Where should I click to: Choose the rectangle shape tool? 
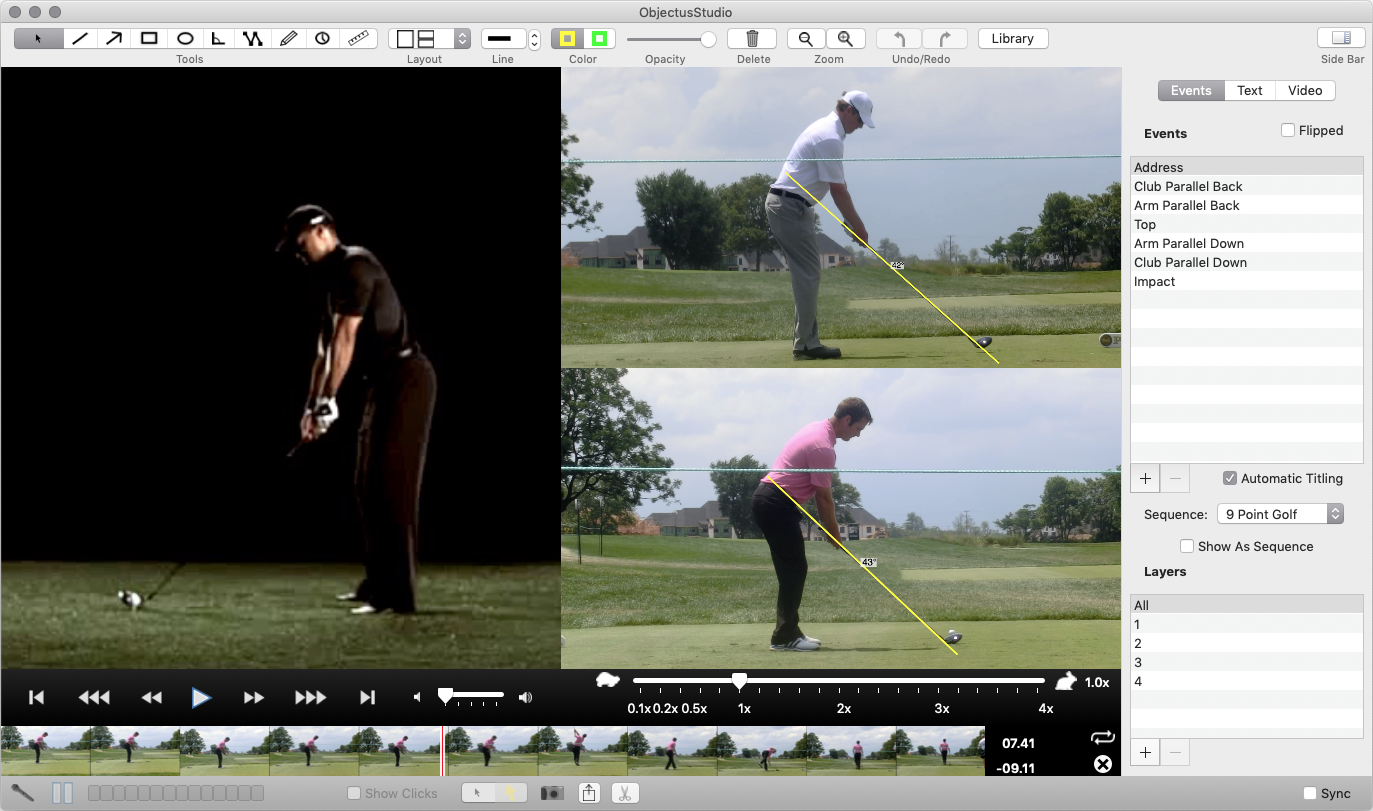(x=149, y=39)
